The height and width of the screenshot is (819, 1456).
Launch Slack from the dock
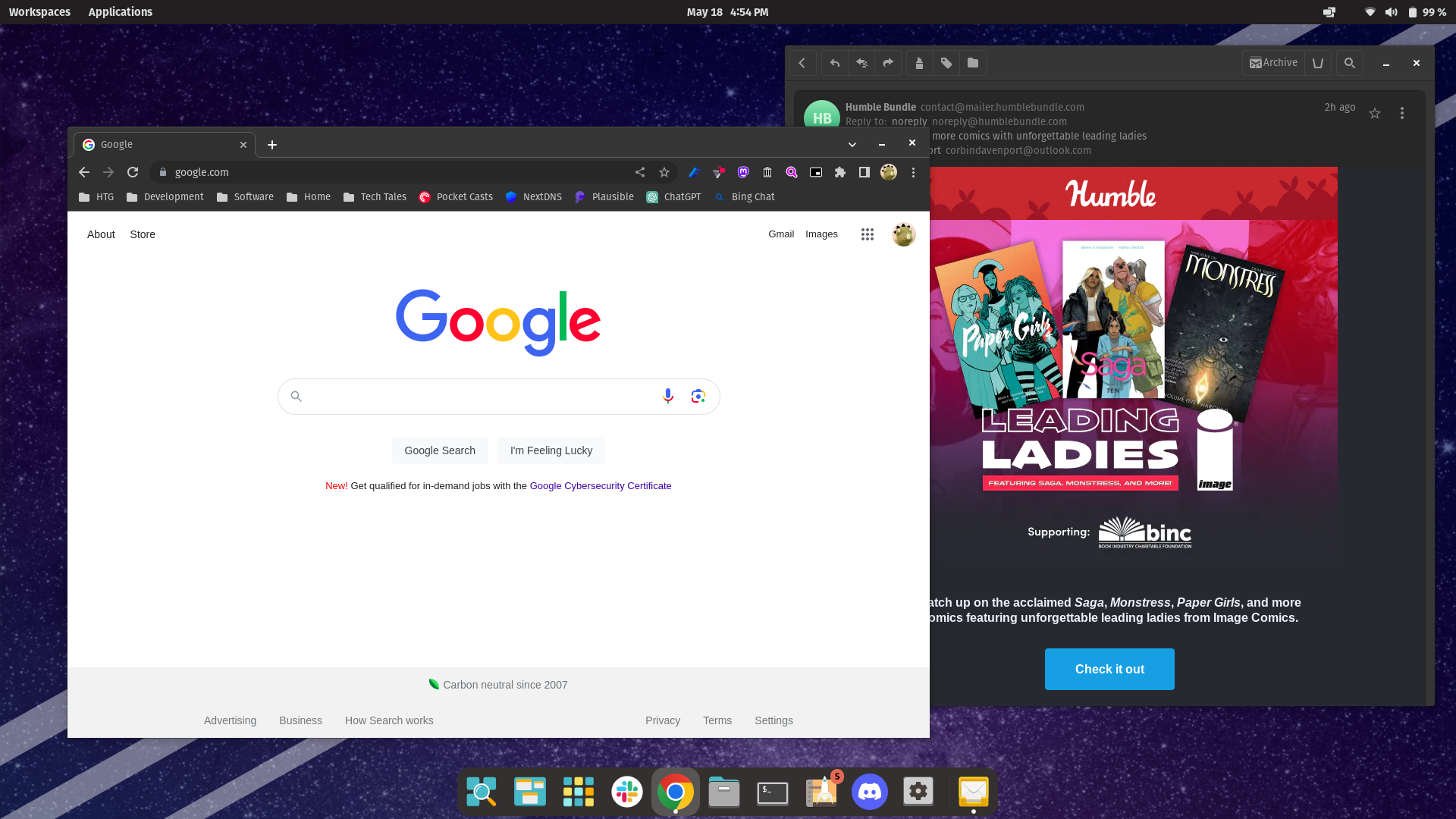pyautogui.click(x=627, y=792)
